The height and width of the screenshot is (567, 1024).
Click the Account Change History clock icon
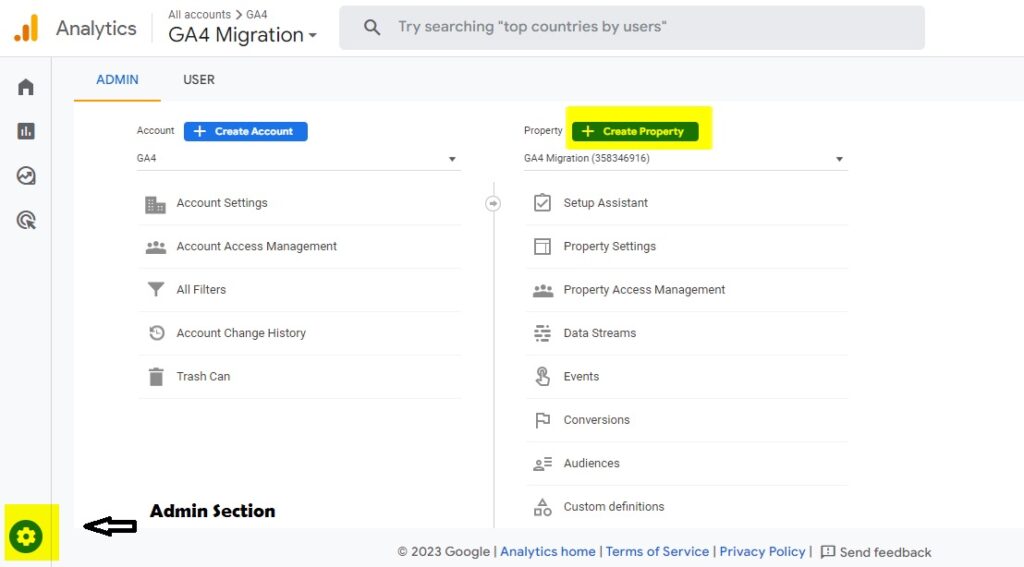pyautogui.click(x=156, y=333)
